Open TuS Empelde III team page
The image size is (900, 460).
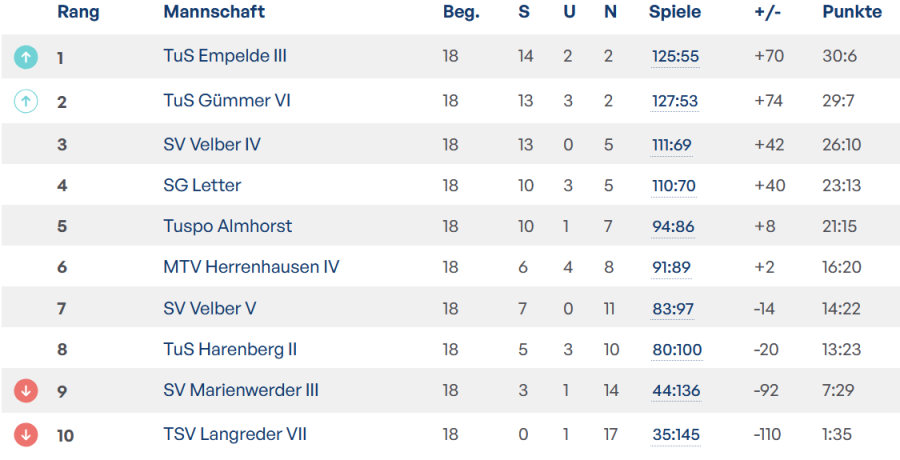[x=225, y=56]
